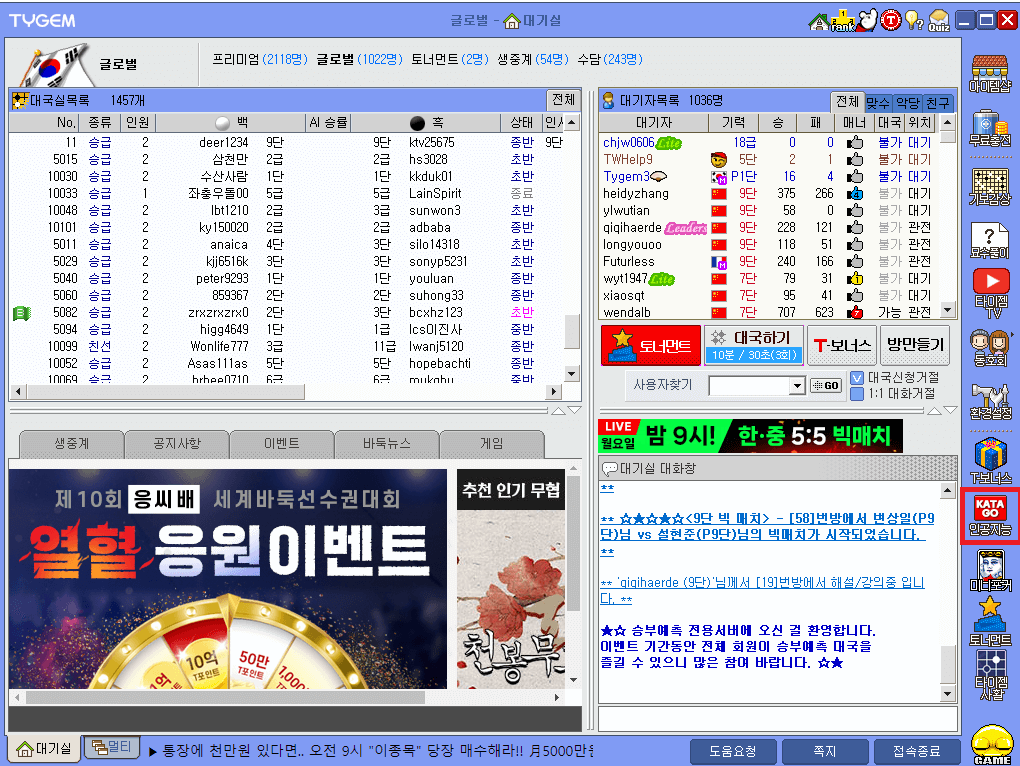This screenshot has height=766, width=1020.
Task: Launch the KATA GO 인공지능 icon
Action: (x=990, y=516)
